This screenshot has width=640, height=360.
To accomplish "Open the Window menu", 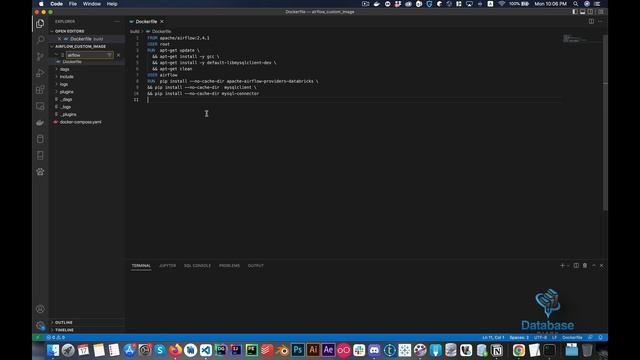I will coord(92,4).
